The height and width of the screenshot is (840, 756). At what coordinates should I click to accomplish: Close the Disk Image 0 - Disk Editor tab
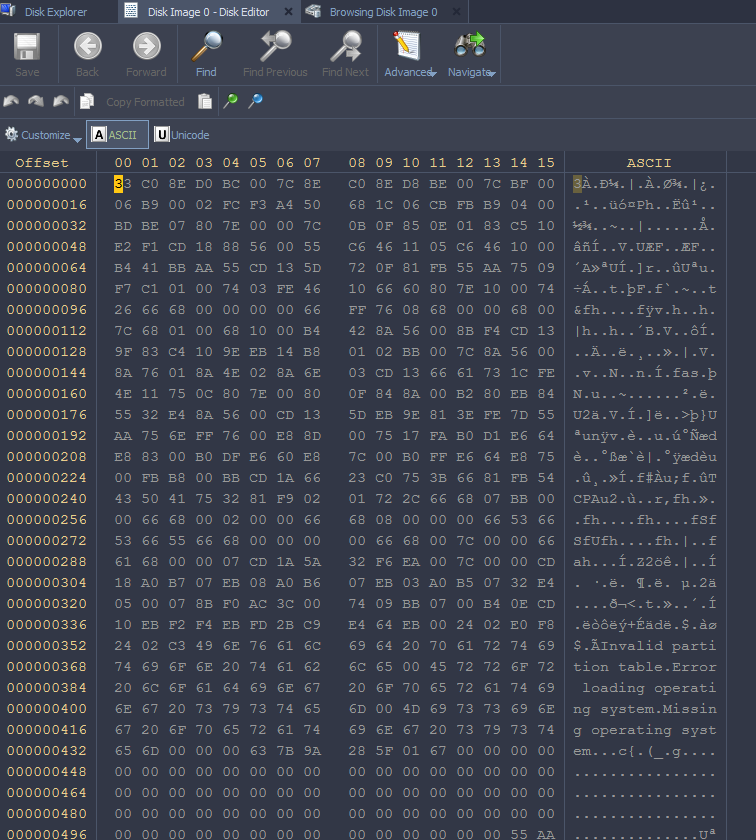tap(288, 13)
